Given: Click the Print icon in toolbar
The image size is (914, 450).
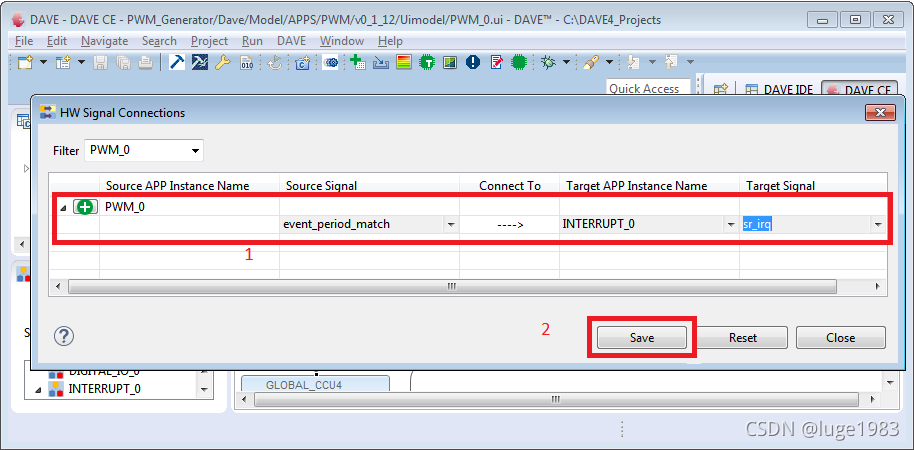Looking at the screenshot, I should coord(145,62).
